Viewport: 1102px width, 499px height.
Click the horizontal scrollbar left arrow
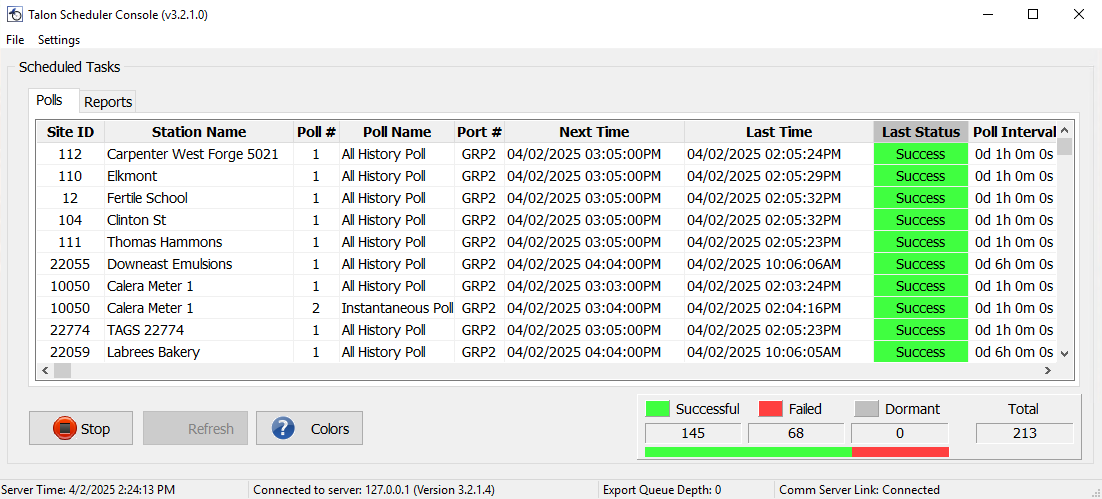(45, 370)
